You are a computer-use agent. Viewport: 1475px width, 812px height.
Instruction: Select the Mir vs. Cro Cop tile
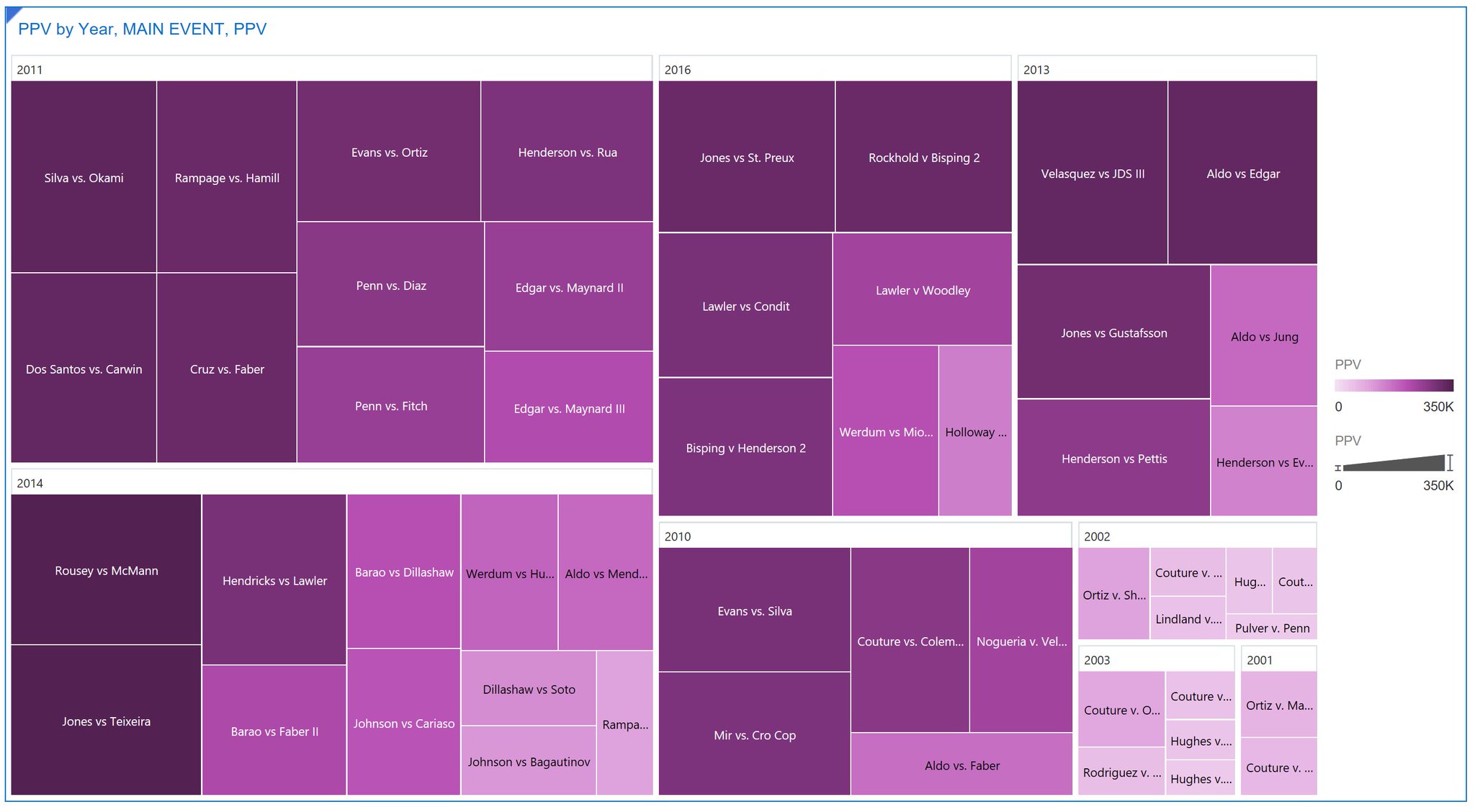click(x=754, y=734)
